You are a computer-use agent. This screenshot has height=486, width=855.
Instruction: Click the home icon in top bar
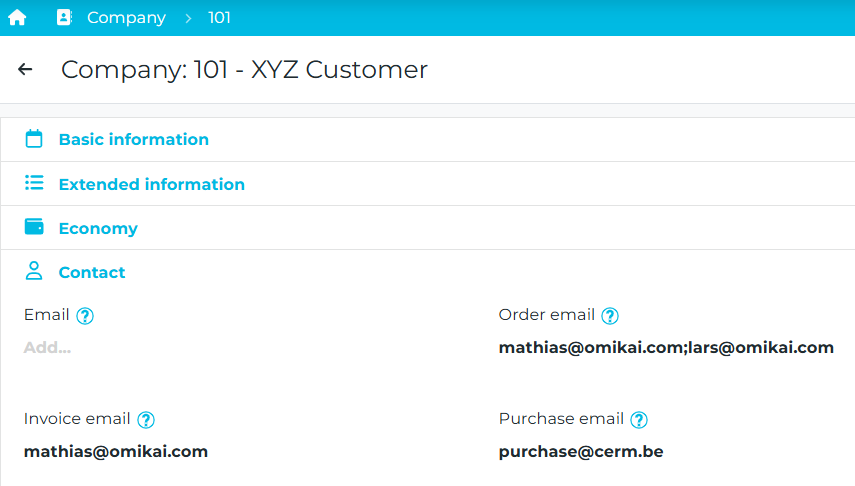17,18
